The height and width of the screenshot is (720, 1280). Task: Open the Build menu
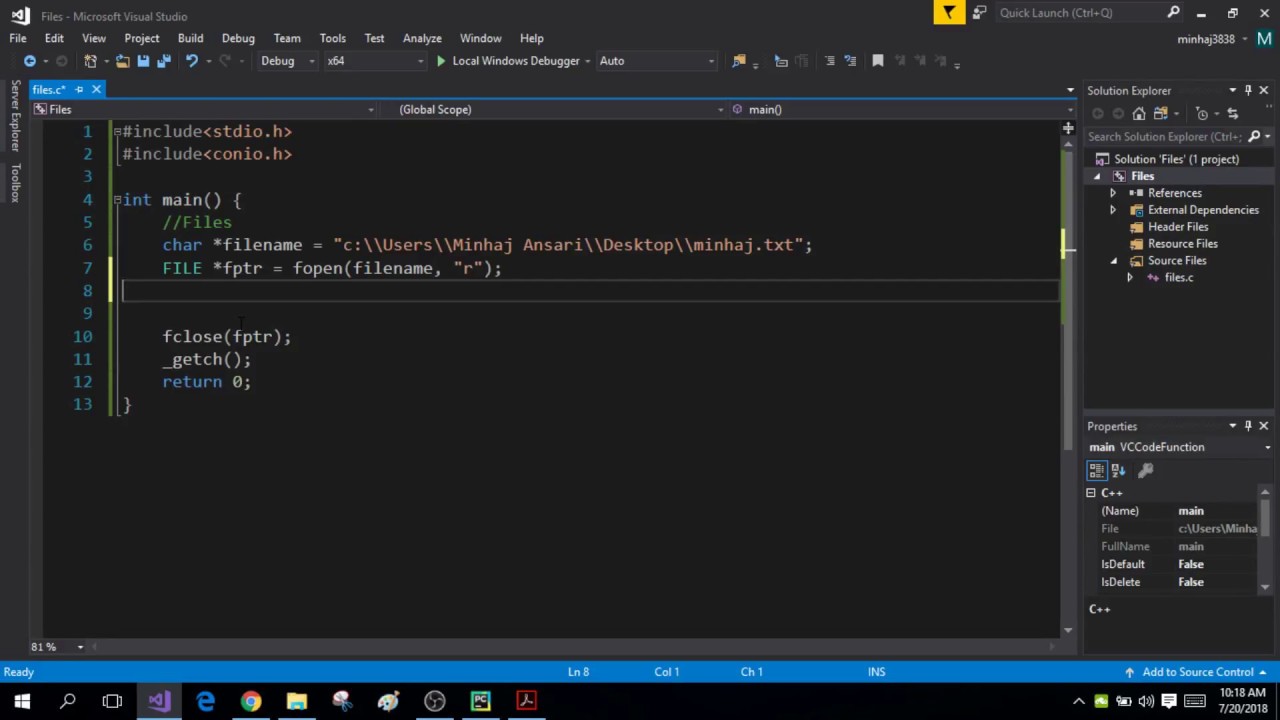191,38
